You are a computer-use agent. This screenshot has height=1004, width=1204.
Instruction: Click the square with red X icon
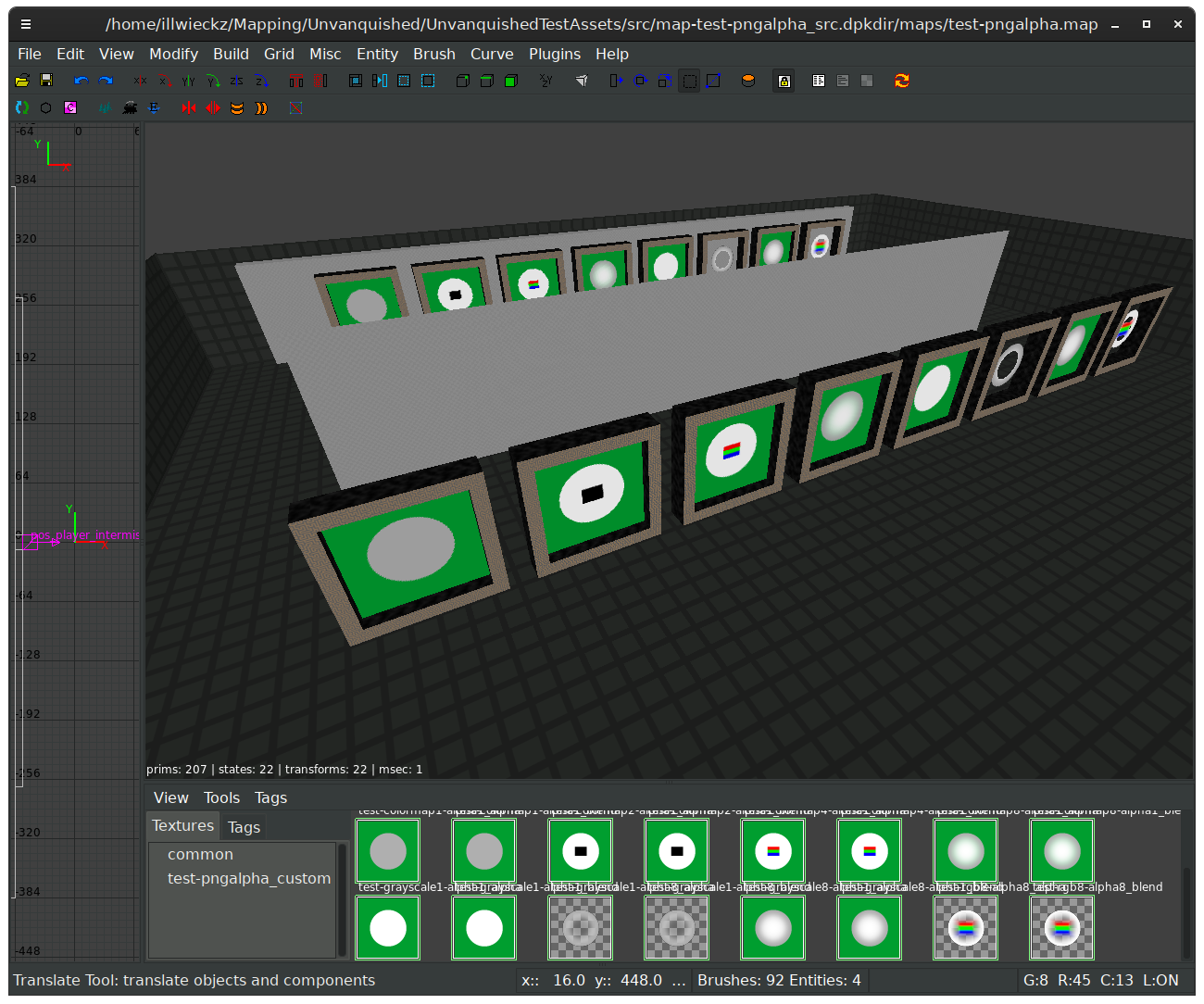pyautogui.click(x=296, y=107)
